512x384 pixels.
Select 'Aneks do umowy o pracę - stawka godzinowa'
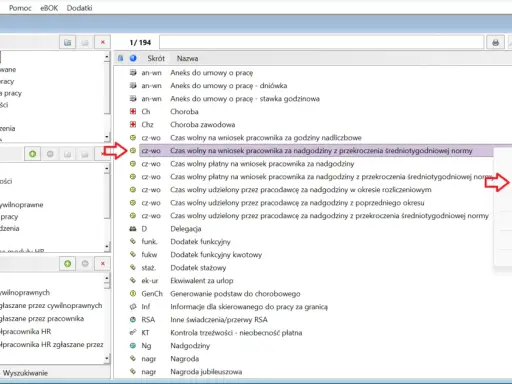pyautogui.click(x=245, y=99)
